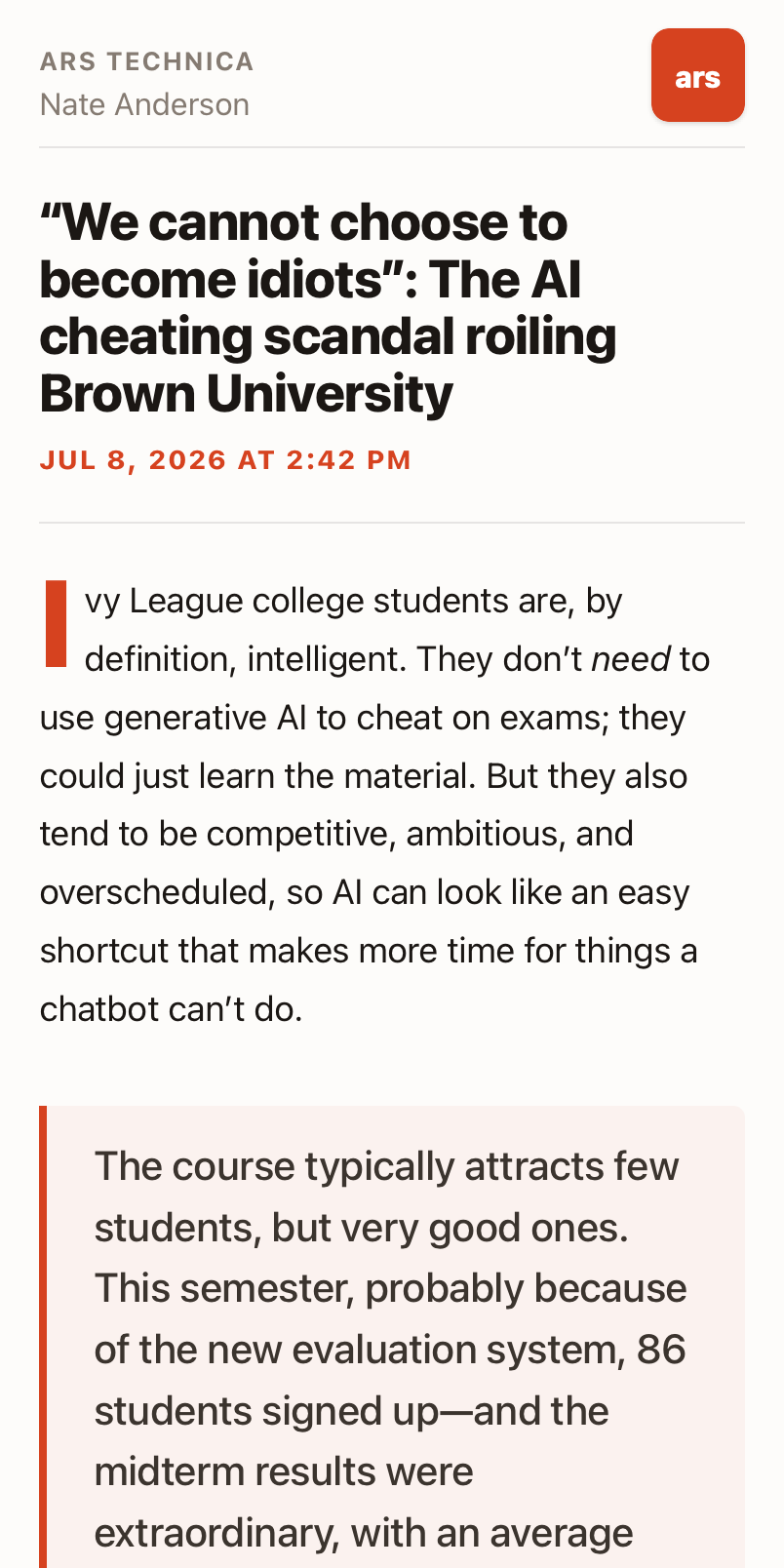Click the phrase 'use generative AI to cheat'
The image size is (784, 1568).
225,718
